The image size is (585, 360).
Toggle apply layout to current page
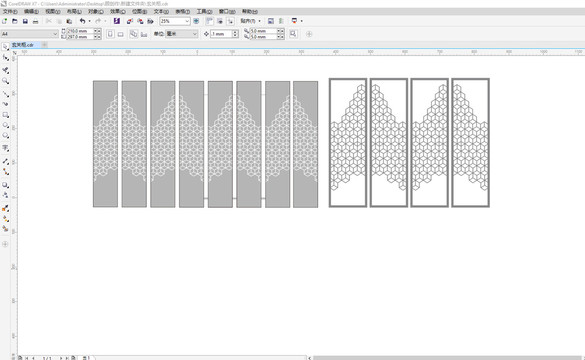point(144,34)
